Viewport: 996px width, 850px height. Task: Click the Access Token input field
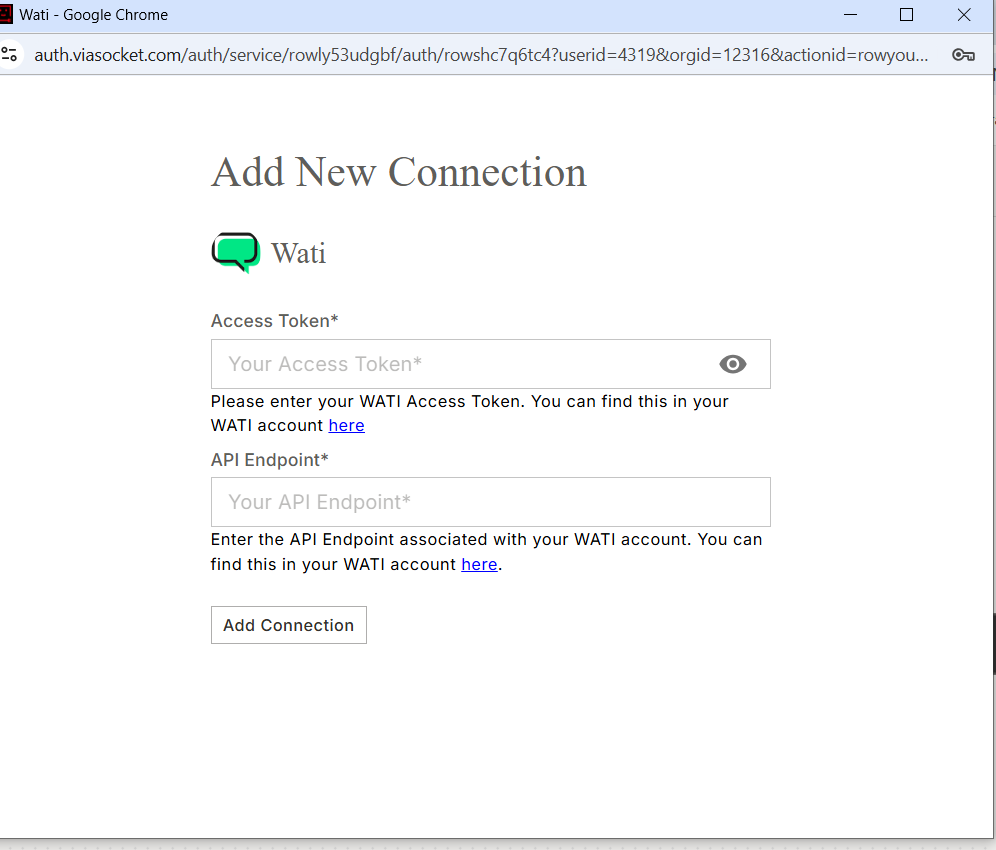pos(490,364)
